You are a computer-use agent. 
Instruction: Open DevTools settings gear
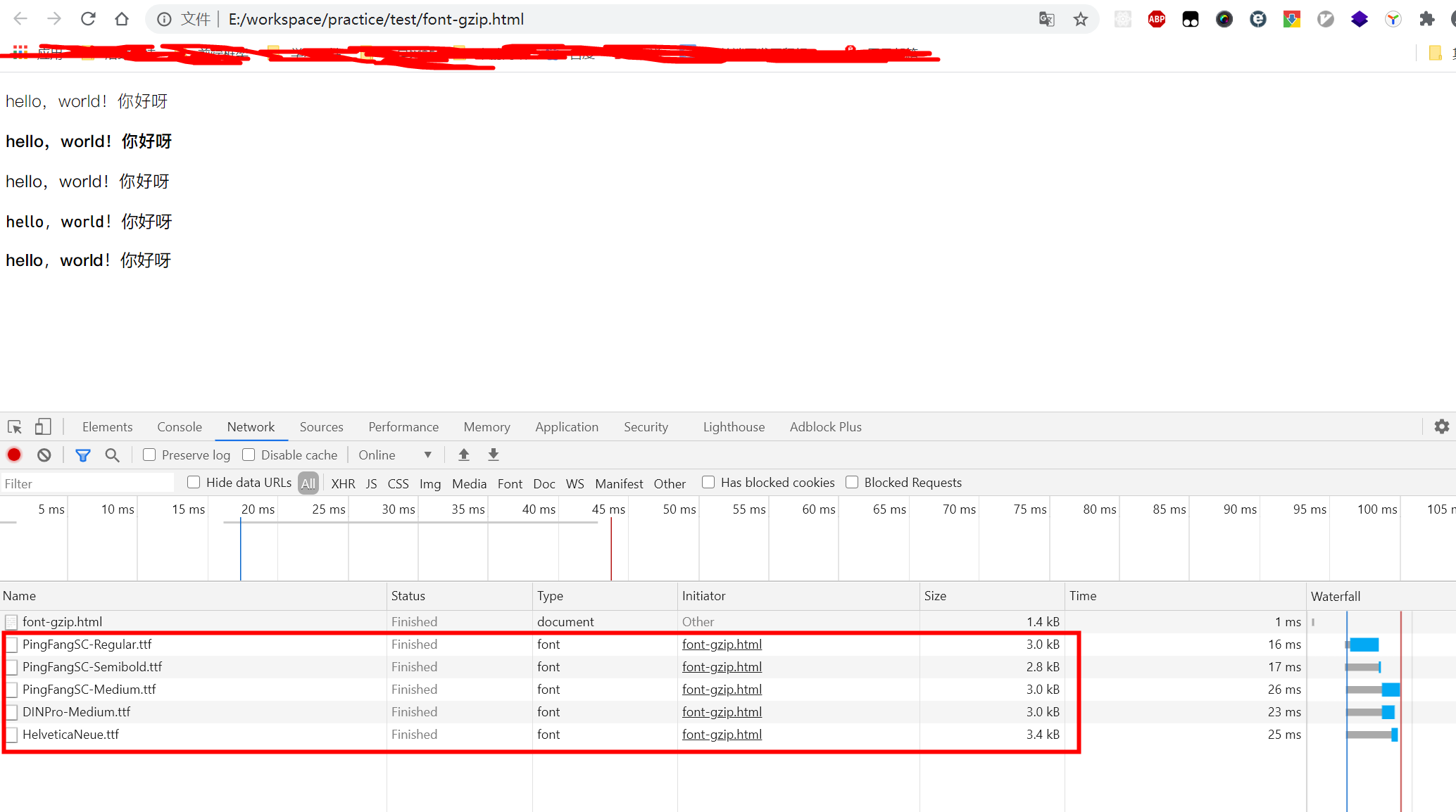tap(1442, 426)
